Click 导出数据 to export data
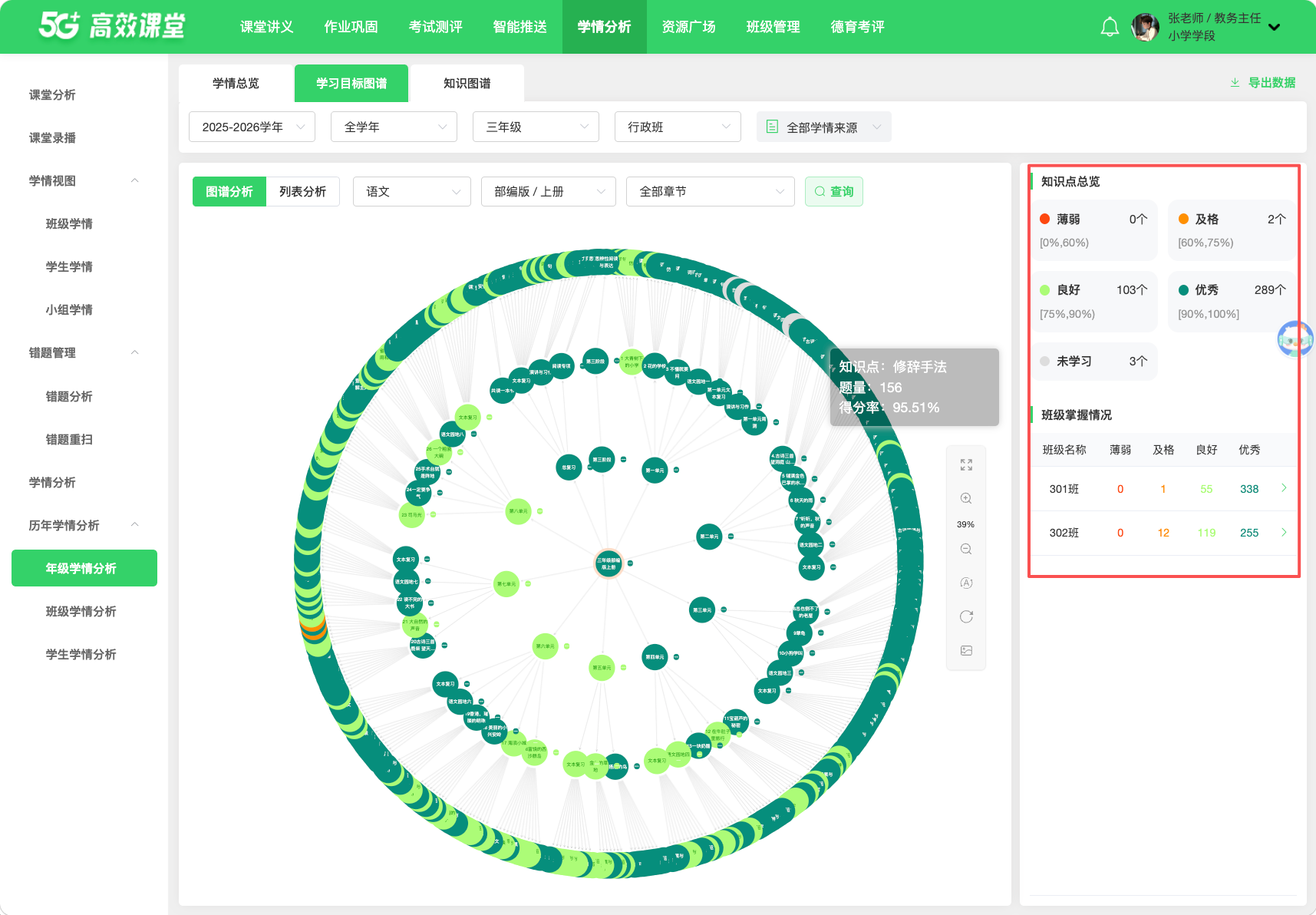The height and width of the screenshot is (915, 1316). pyautogui.click(x=1263, y=83)
